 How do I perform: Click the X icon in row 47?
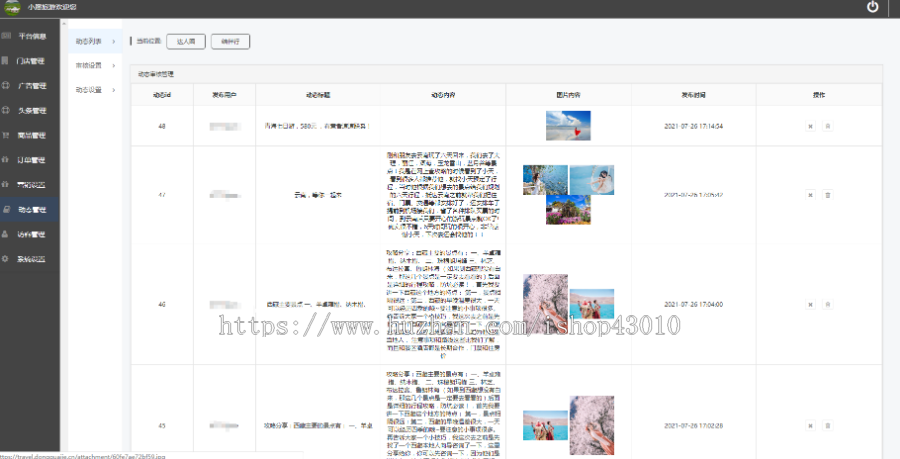click(810, 195)
